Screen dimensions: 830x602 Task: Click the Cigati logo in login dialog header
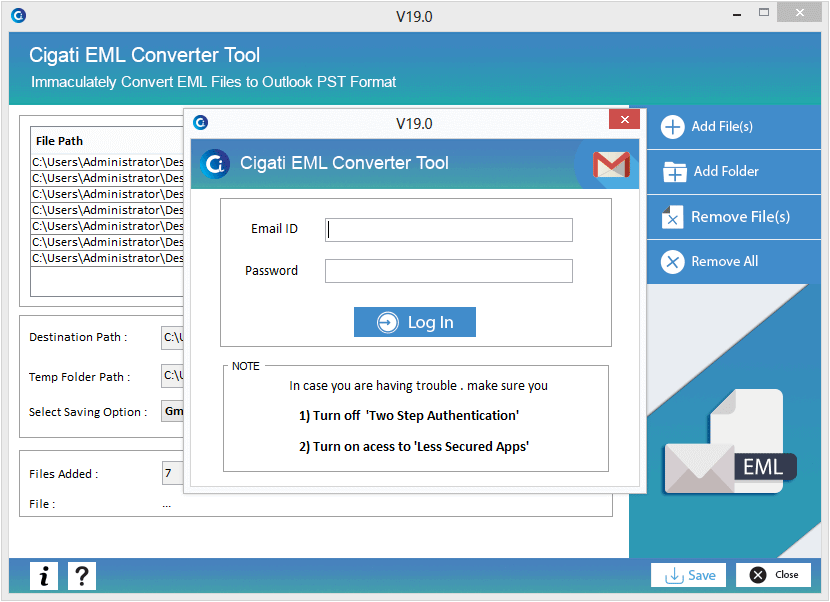pyautogui.click(x=215, y=164)
